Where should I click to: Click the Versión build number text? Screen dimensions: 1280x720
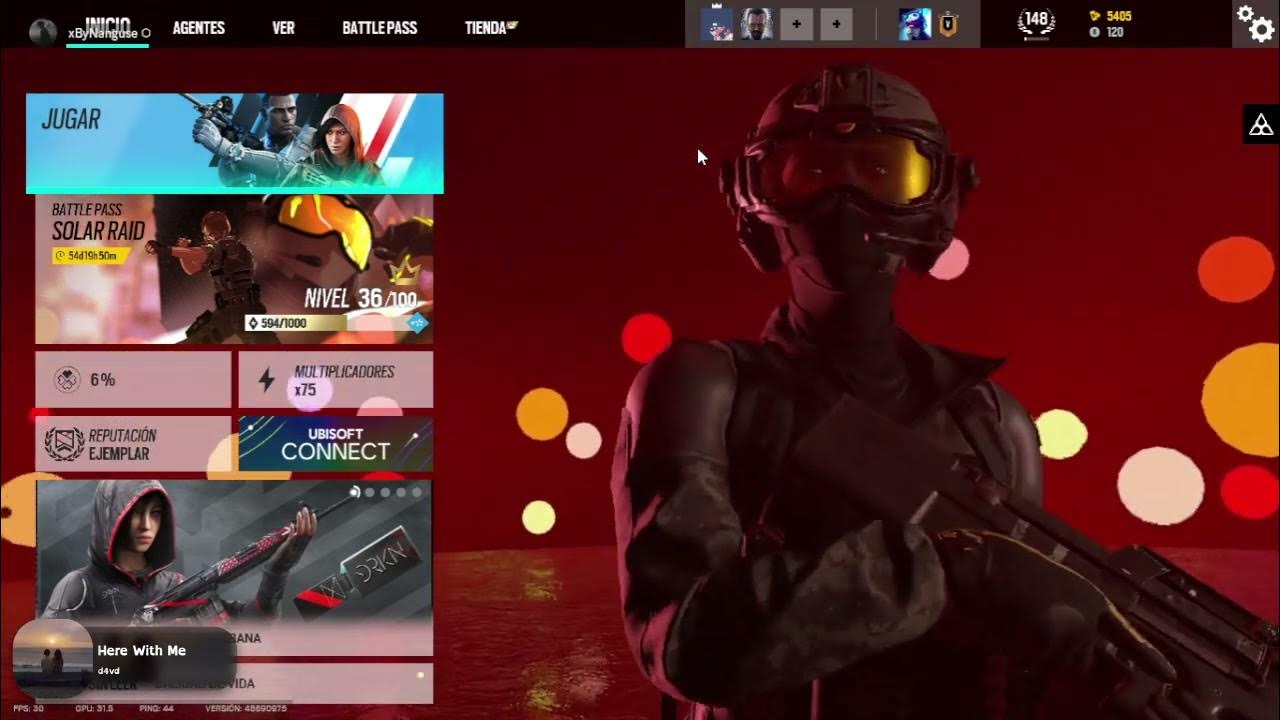click(246, 708)
